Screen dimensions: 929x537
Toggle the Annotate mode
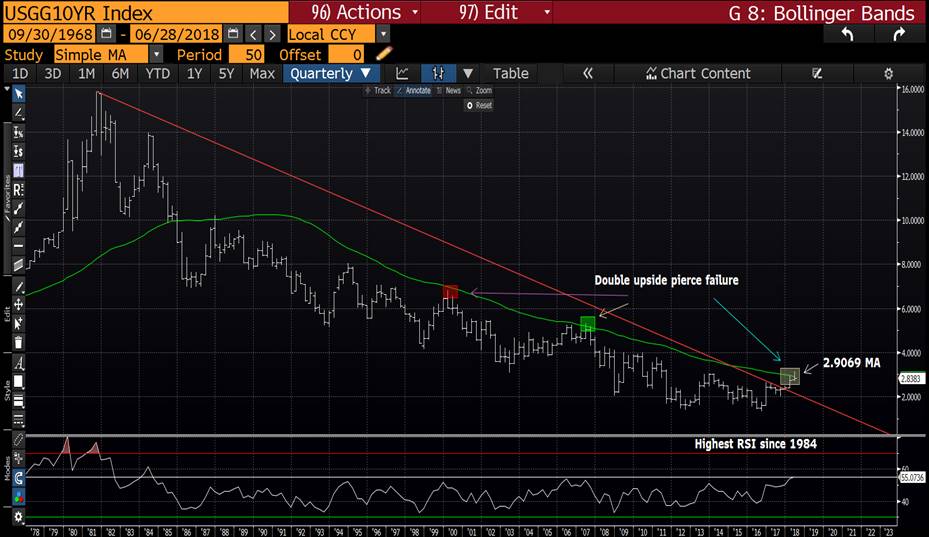pyautogui.click(x=413, y=90)
